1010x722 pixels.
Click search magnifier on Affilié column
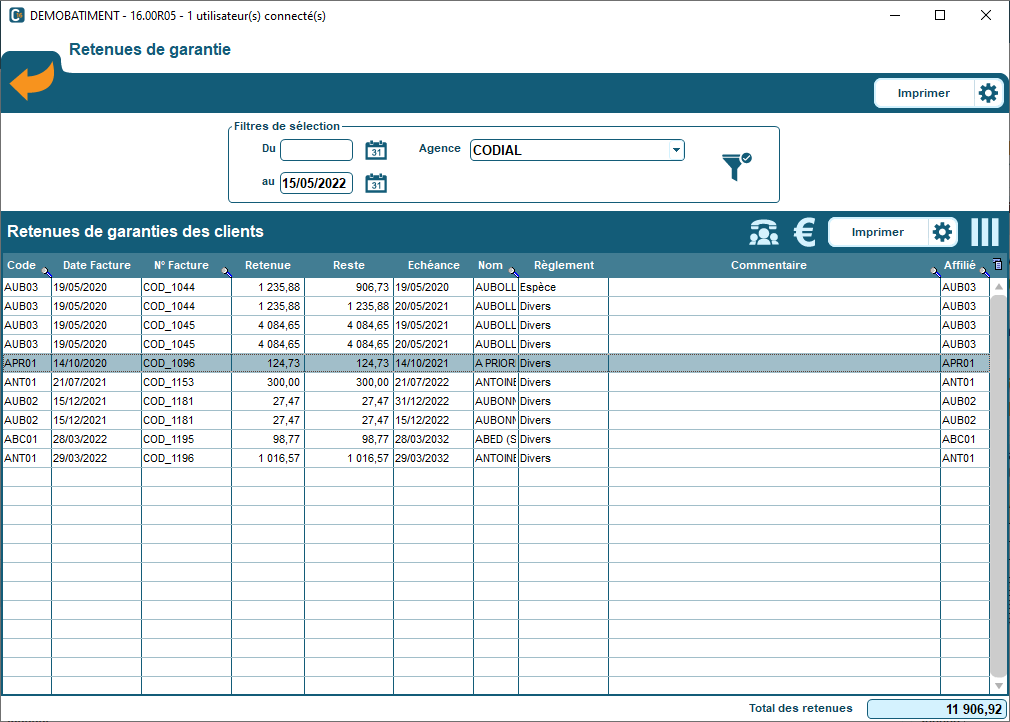pos(985,271)
